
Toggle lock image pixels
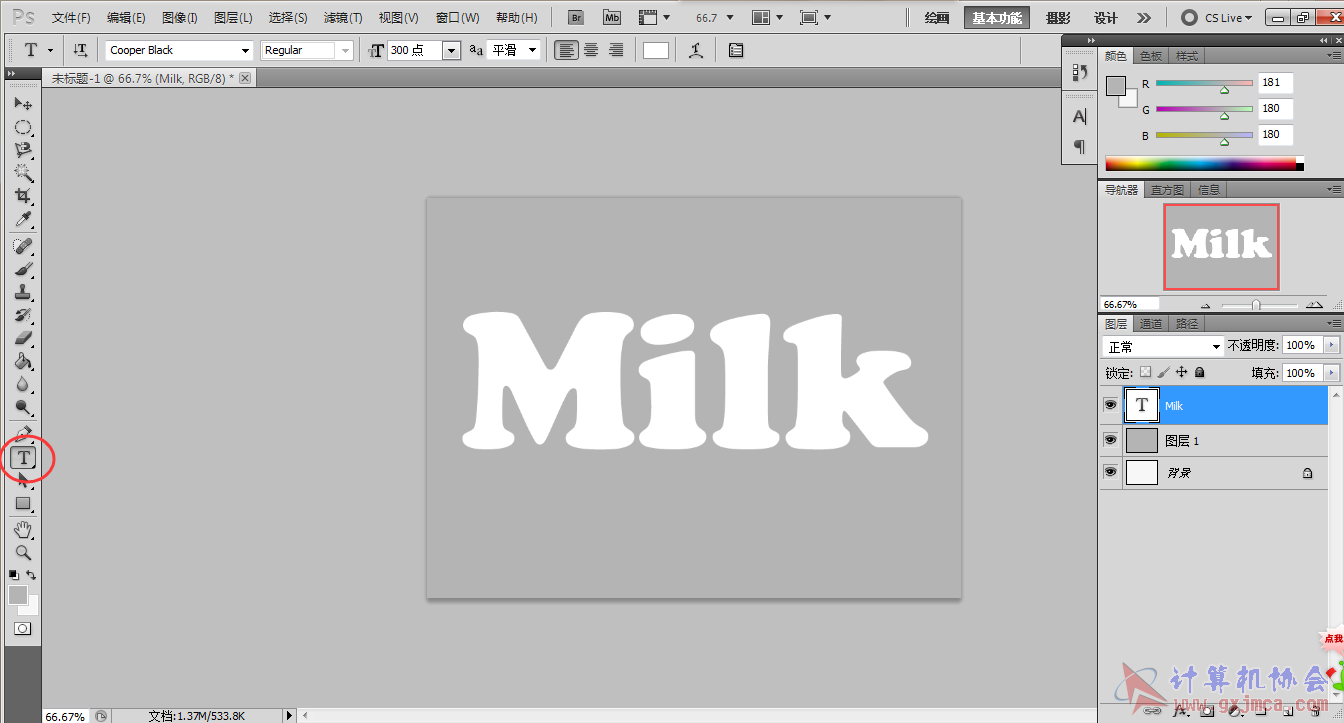click(1164, 372)
